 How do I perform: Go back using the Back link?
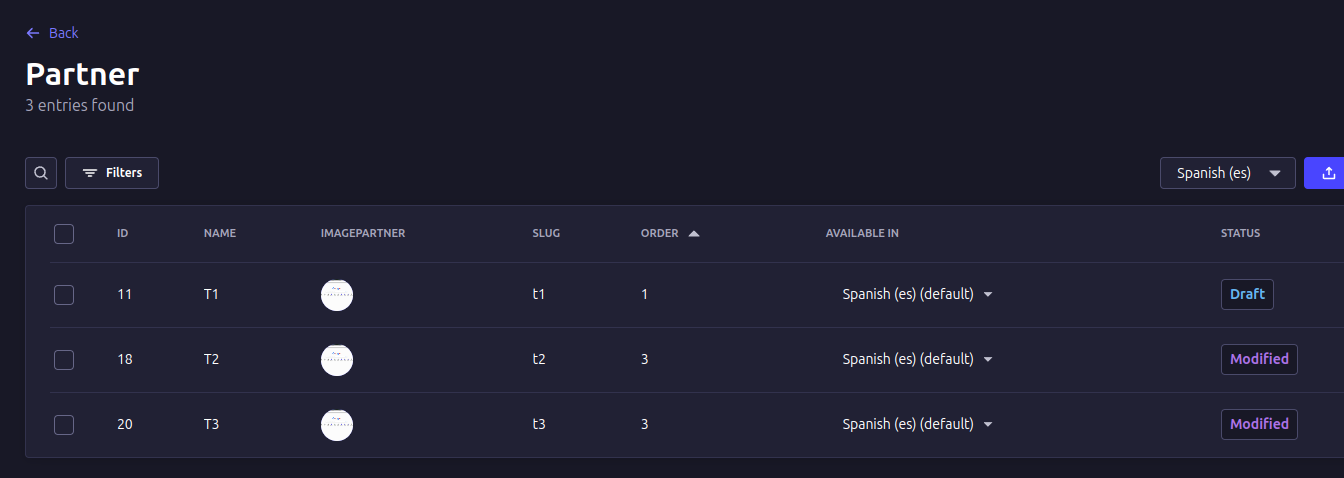coord(63,33)
